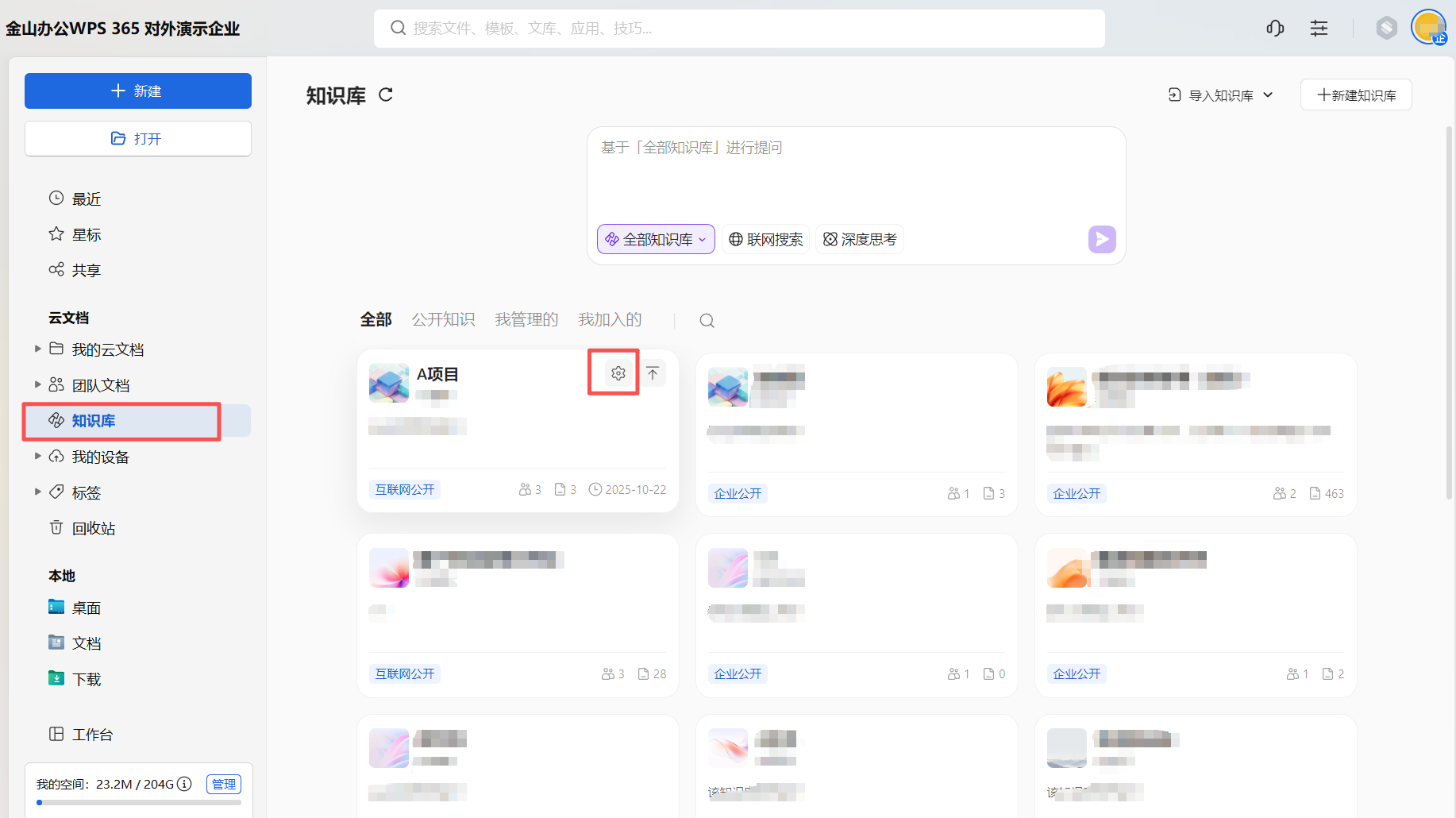Click the 本地 section heading
This screenshot has width=1456, height=818.
pos(62,576)
